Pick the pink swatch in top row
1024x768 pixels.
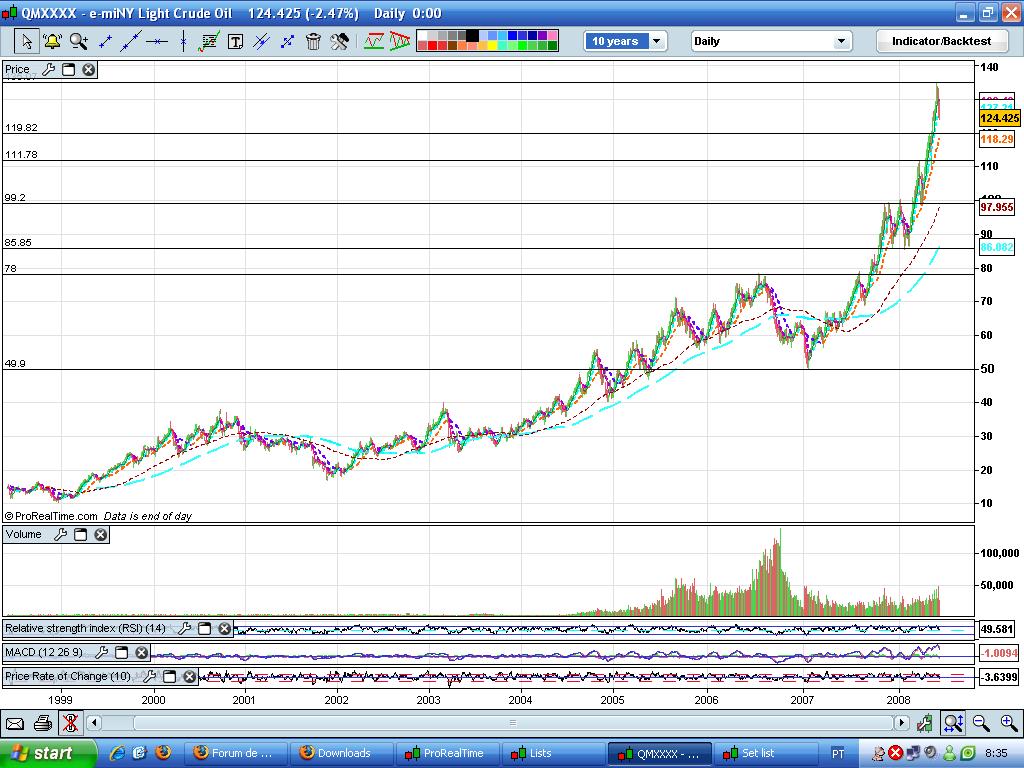click(552, 35)
